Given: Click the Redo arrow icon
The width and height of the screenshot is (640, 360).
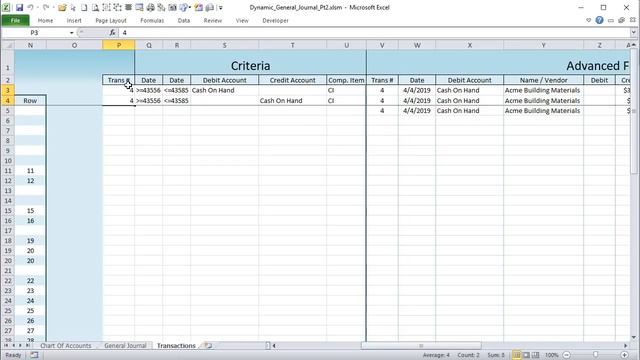Looking at the screenshot, I should coord(46,7).
